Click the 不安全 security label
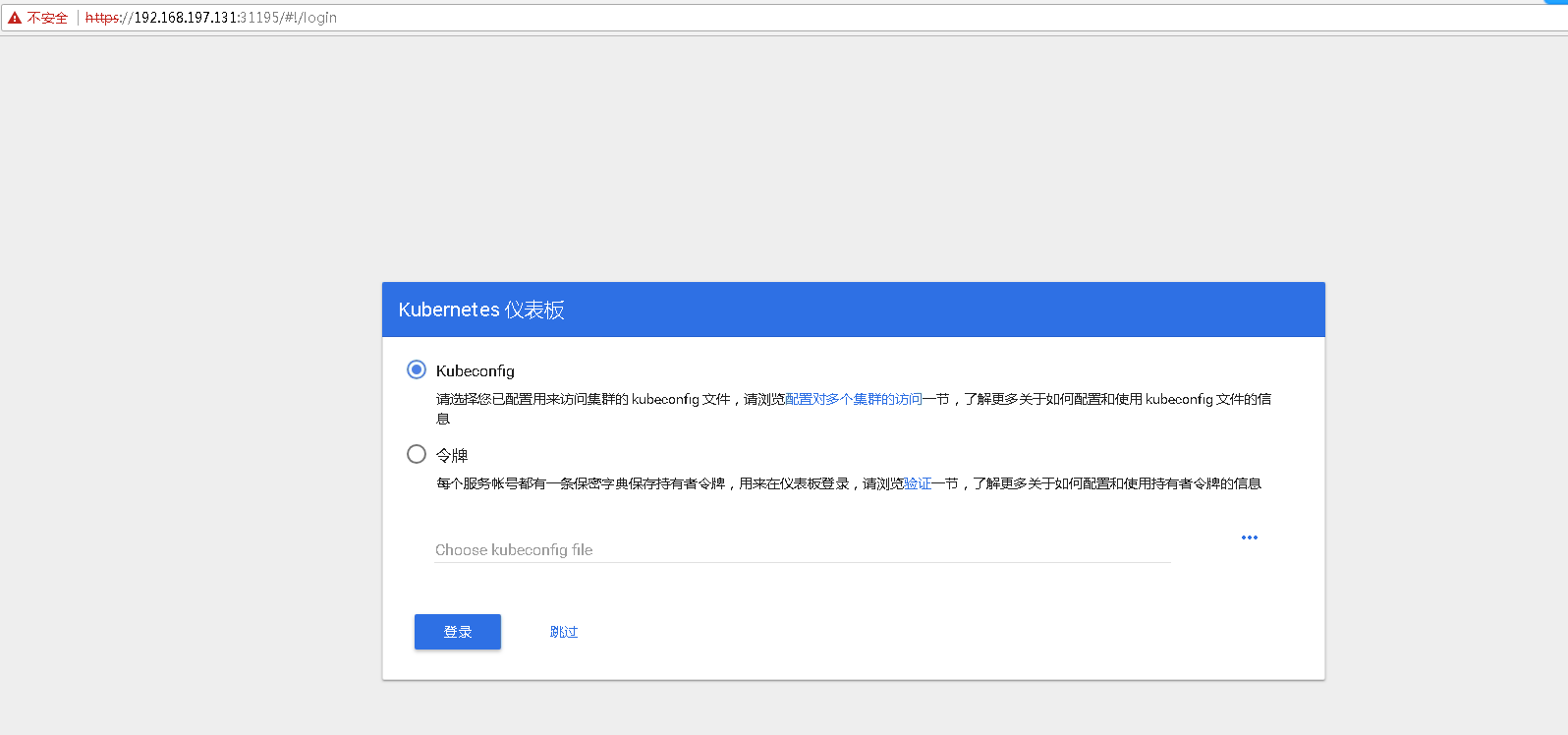Image resolution: width=1568 pixels, height=735 pixels. [47, 18]
